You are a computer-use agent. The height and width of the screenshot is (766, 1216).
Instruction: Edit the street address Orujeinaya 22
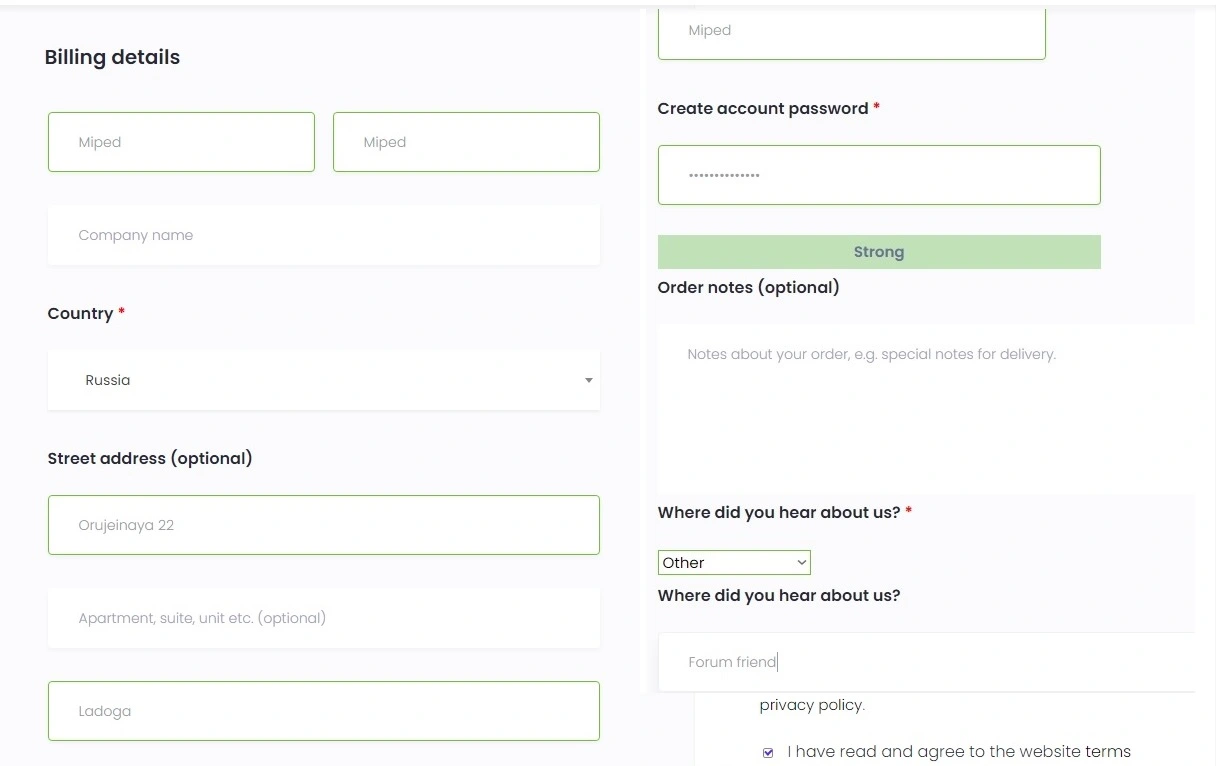pos(324,525)
